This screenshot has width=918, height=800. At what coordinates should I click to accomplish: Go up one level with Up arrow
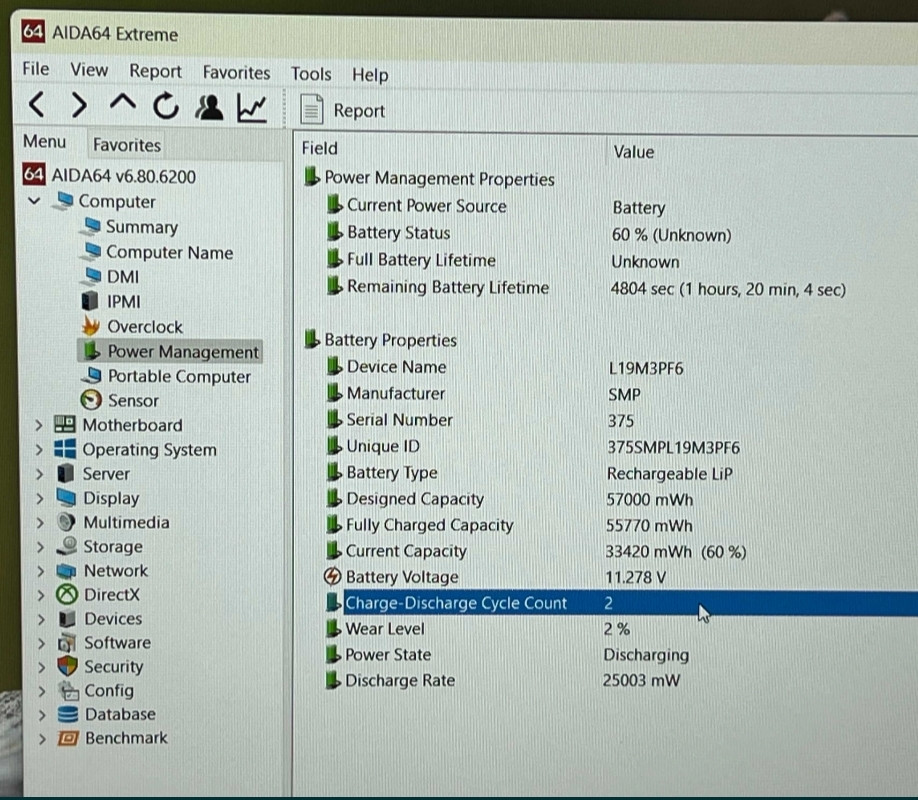[122, 106]
